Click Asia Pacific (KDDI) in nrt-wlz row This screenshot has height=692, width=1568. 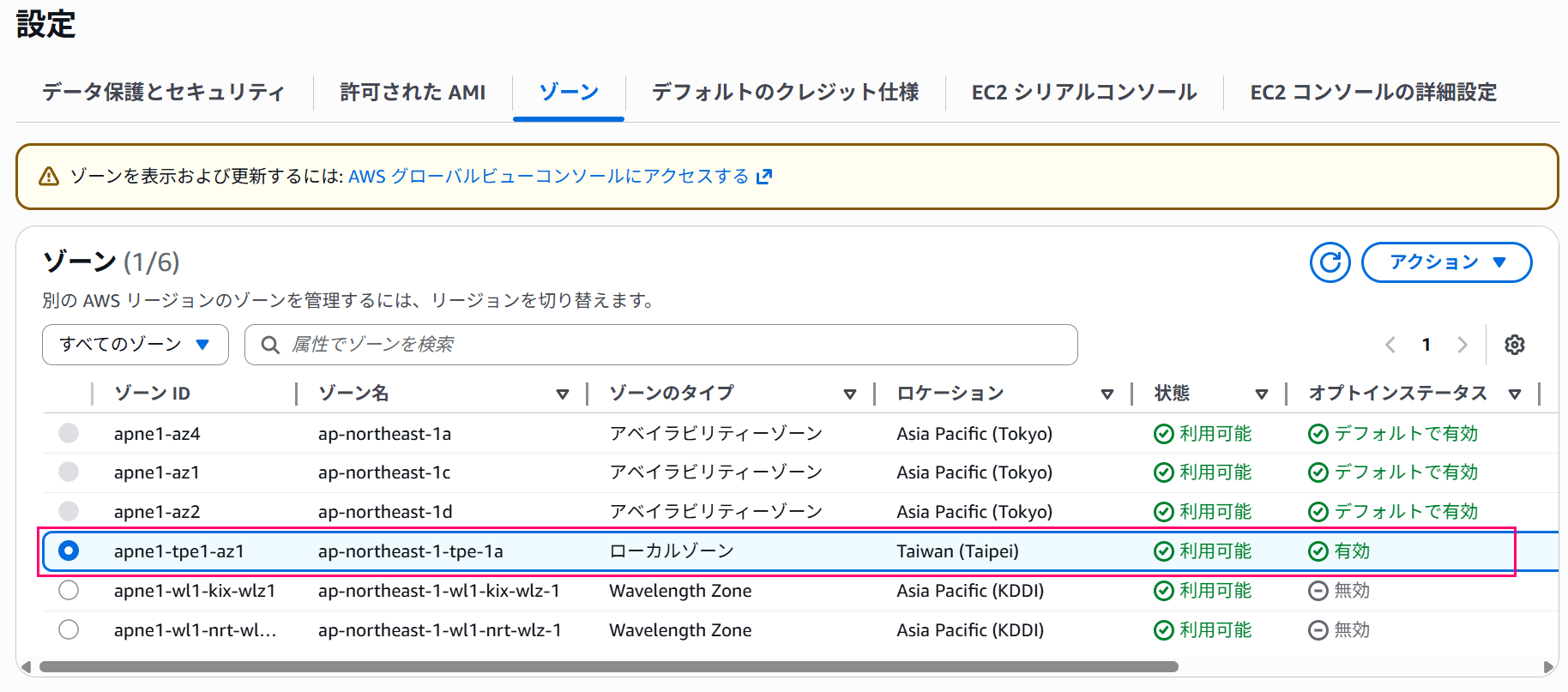970,630
